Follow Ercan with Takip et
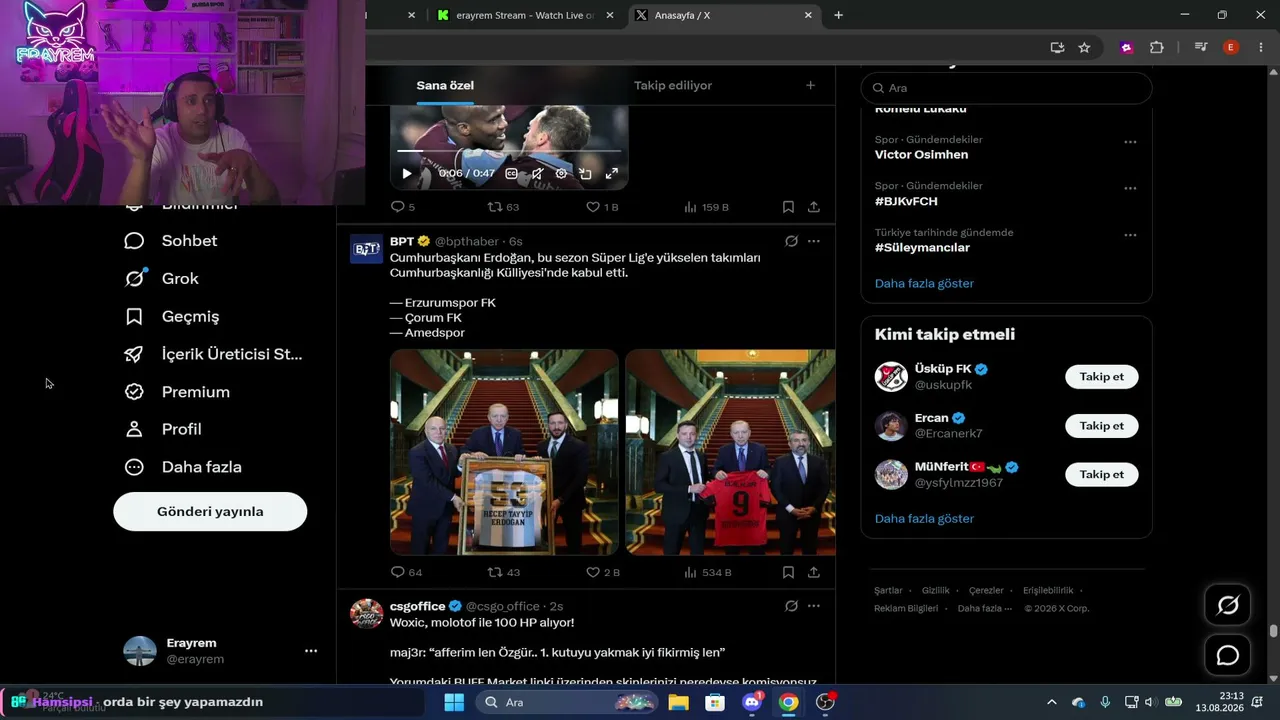The height and width of the screenshot is (720, 1280). [1102, 426]
